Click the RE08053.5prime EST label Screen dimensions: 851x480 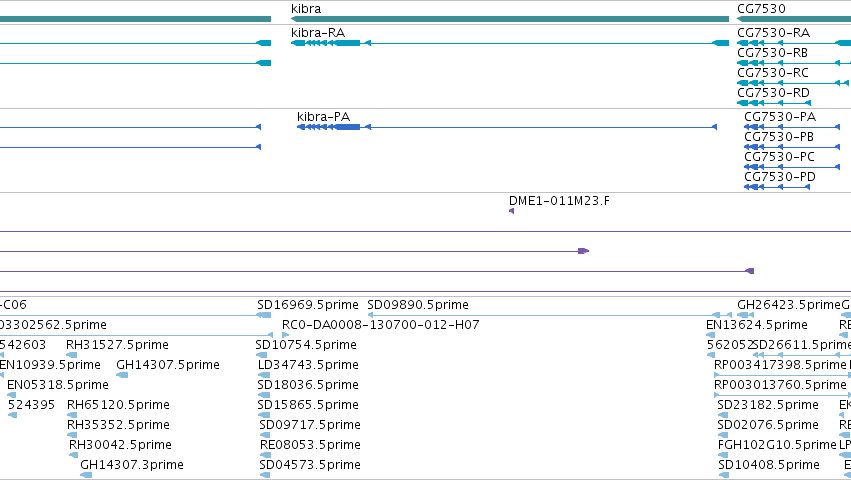tap(310, 445)
